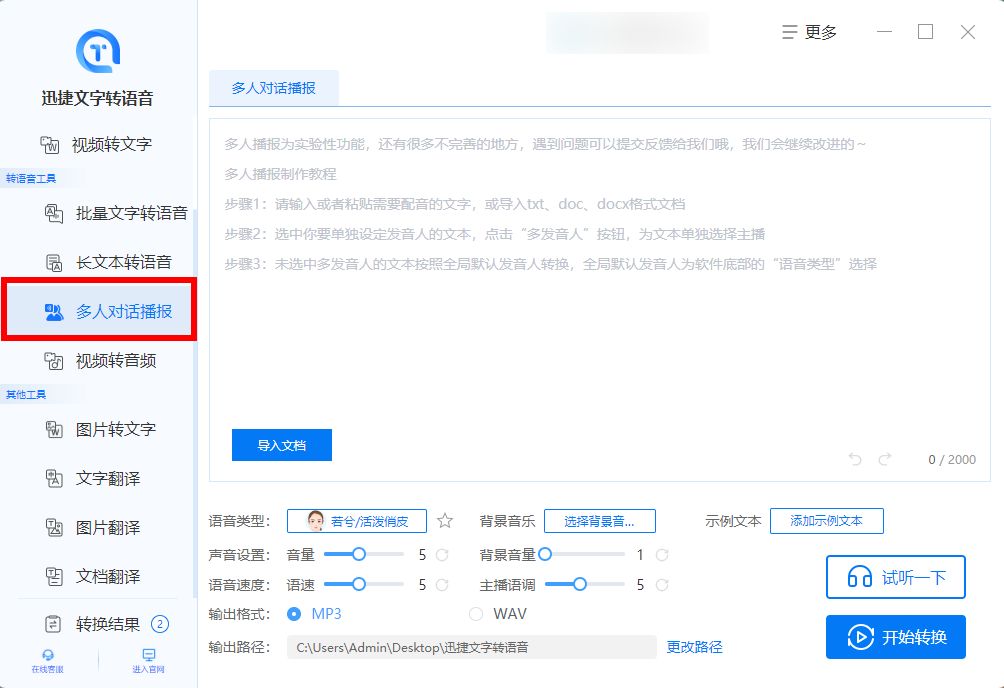1004x688 pixels.
Task: Click the 转换结果 sidebar icon
Action: click(x=53, y=624)
